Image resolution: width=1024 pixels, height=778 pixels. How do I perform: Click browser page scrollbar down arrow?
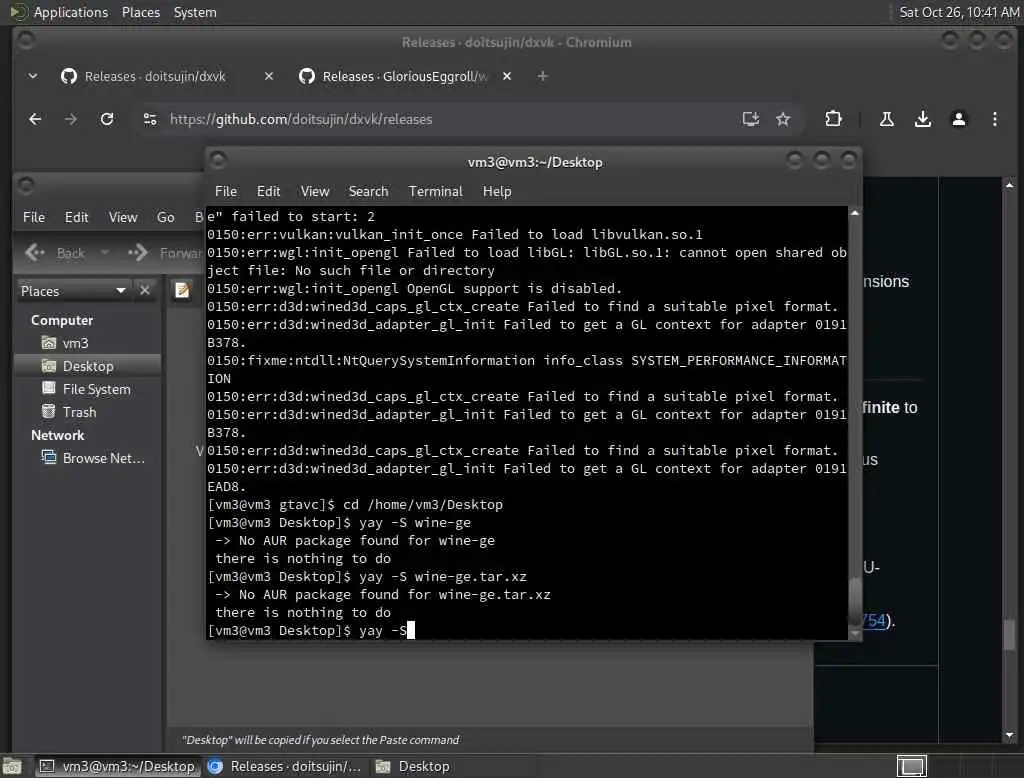[1010, 736]
